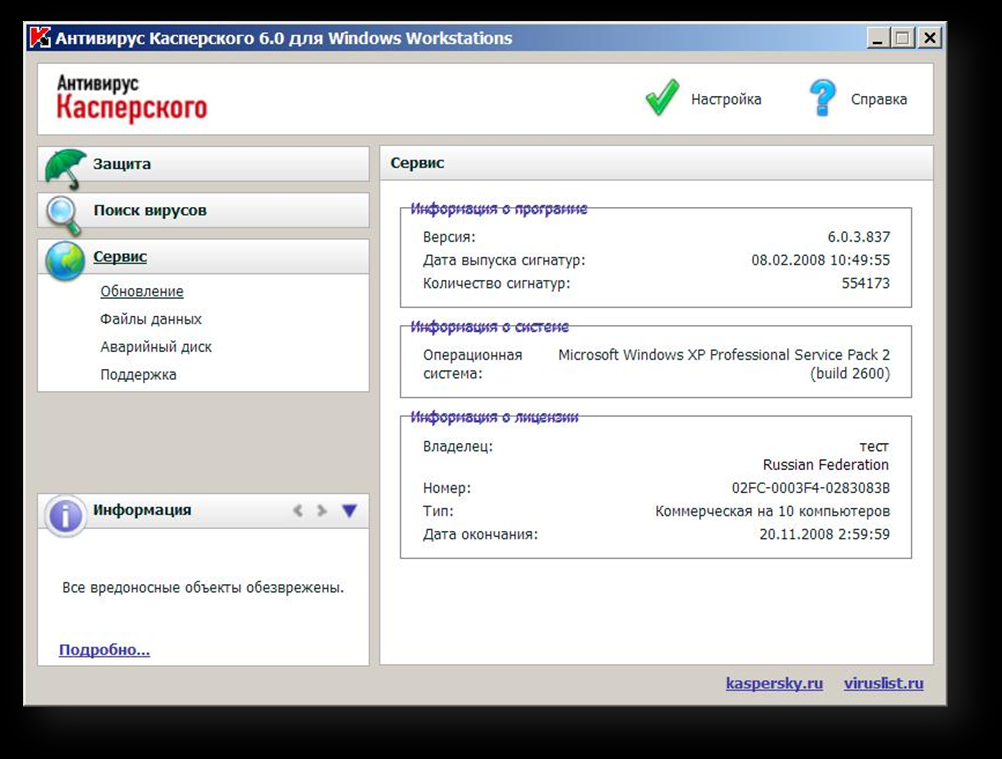Click license expiry 20.11.2008 2:59:59

[824, 534]
